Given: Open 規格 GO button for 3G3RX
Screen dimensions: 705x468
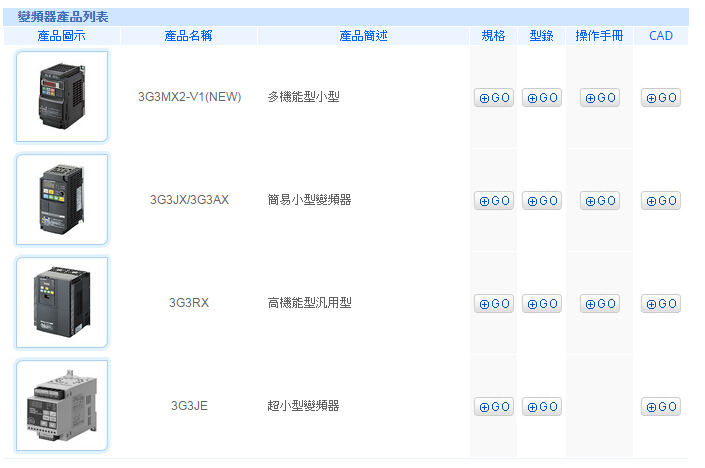Looking at the screenshot, I should [x=494, y=303].
